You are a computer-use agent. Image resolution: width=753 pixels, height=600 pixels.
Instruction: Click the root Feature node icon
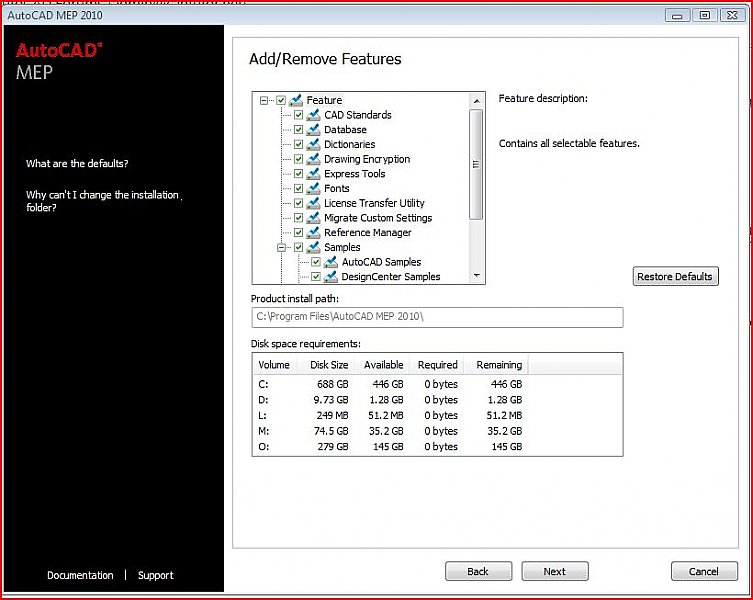(296, 100)
